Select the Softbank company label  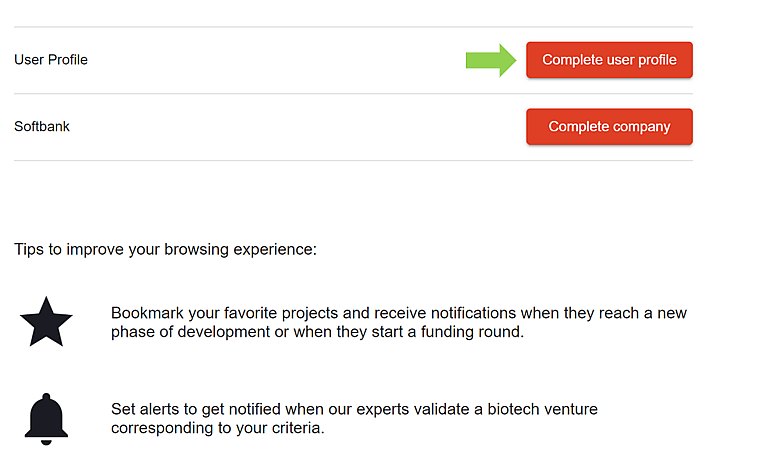point(42,127)
